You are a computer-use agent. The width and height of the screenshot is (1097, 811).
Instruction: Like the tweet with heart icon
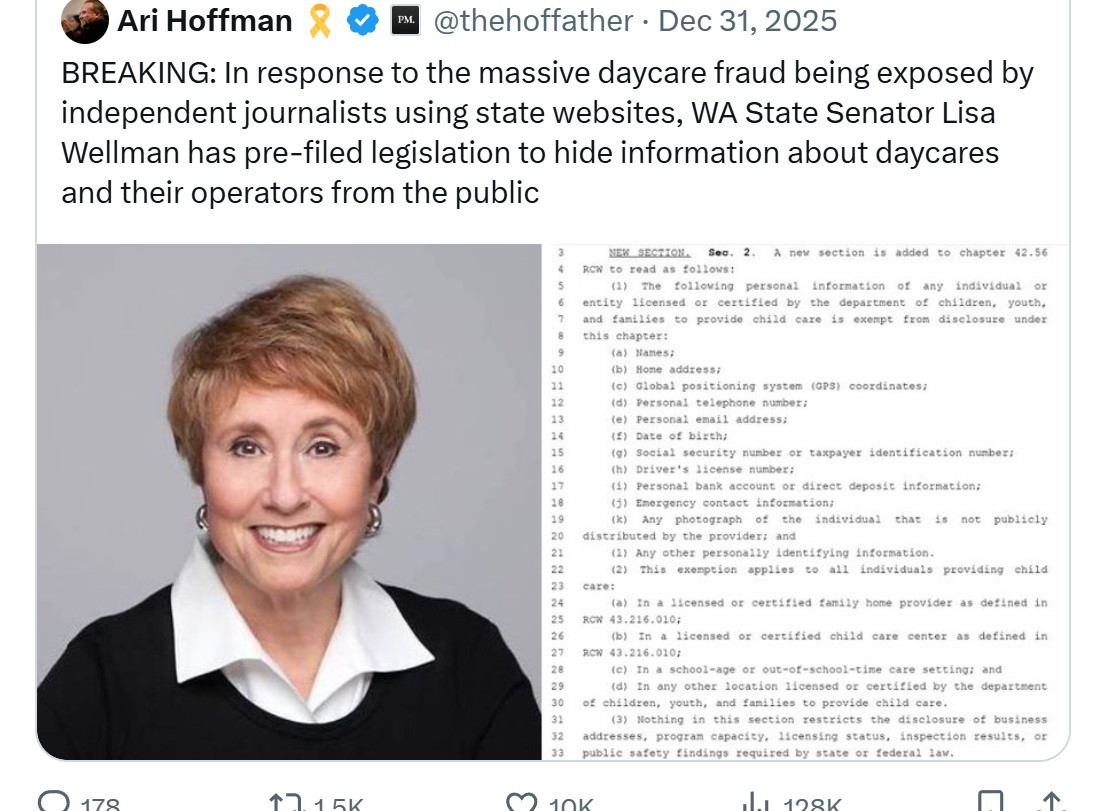522,803
